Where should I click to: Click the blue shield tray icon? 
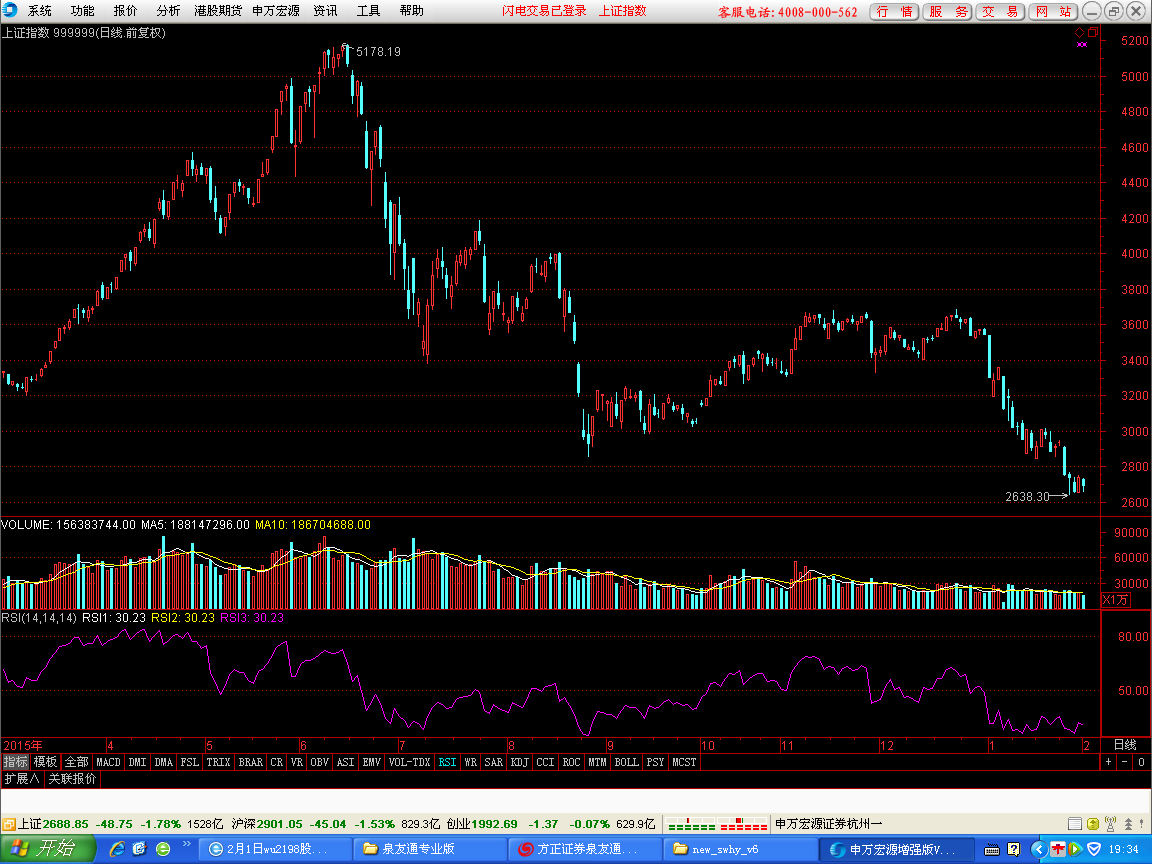[x=1094, y=850]
